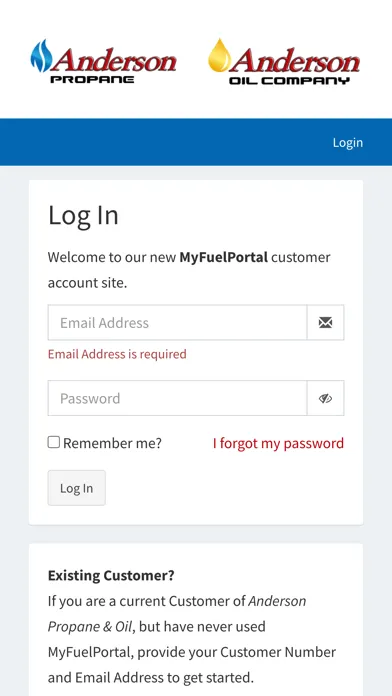Open the "I forgot my password" link
This screenshot has height=696, width=392.
pos(278,443)
